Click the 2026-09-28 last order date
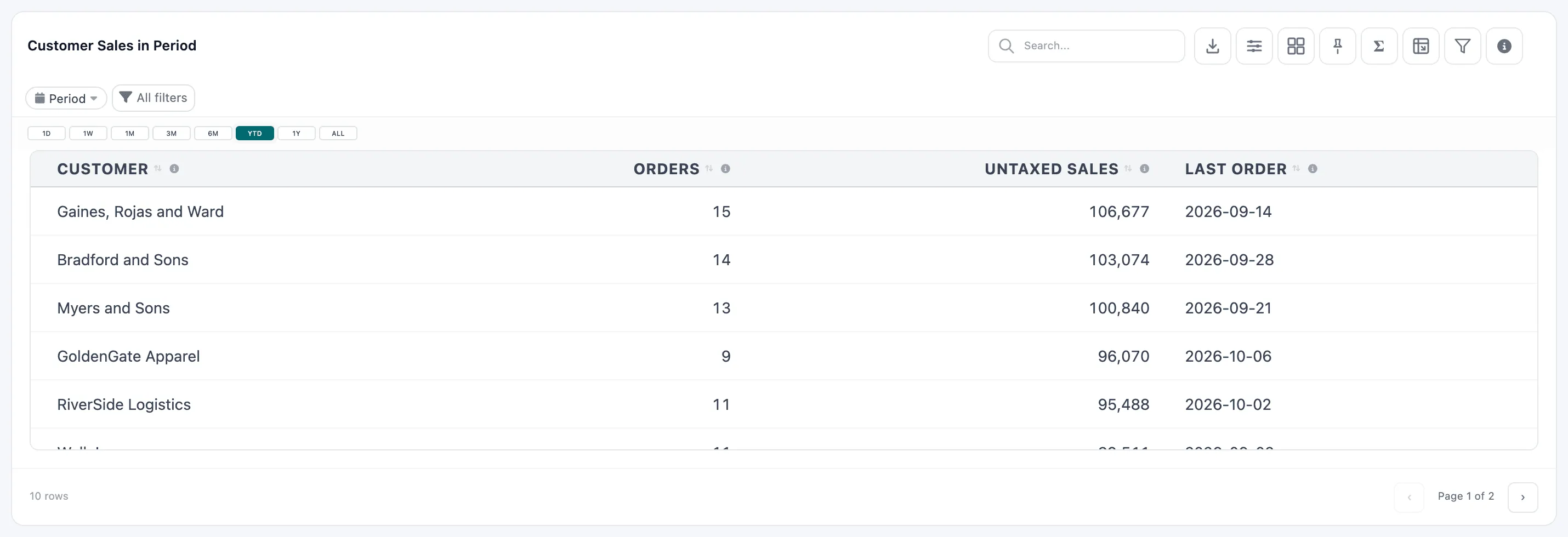1568x537 pixels. 1229,260
